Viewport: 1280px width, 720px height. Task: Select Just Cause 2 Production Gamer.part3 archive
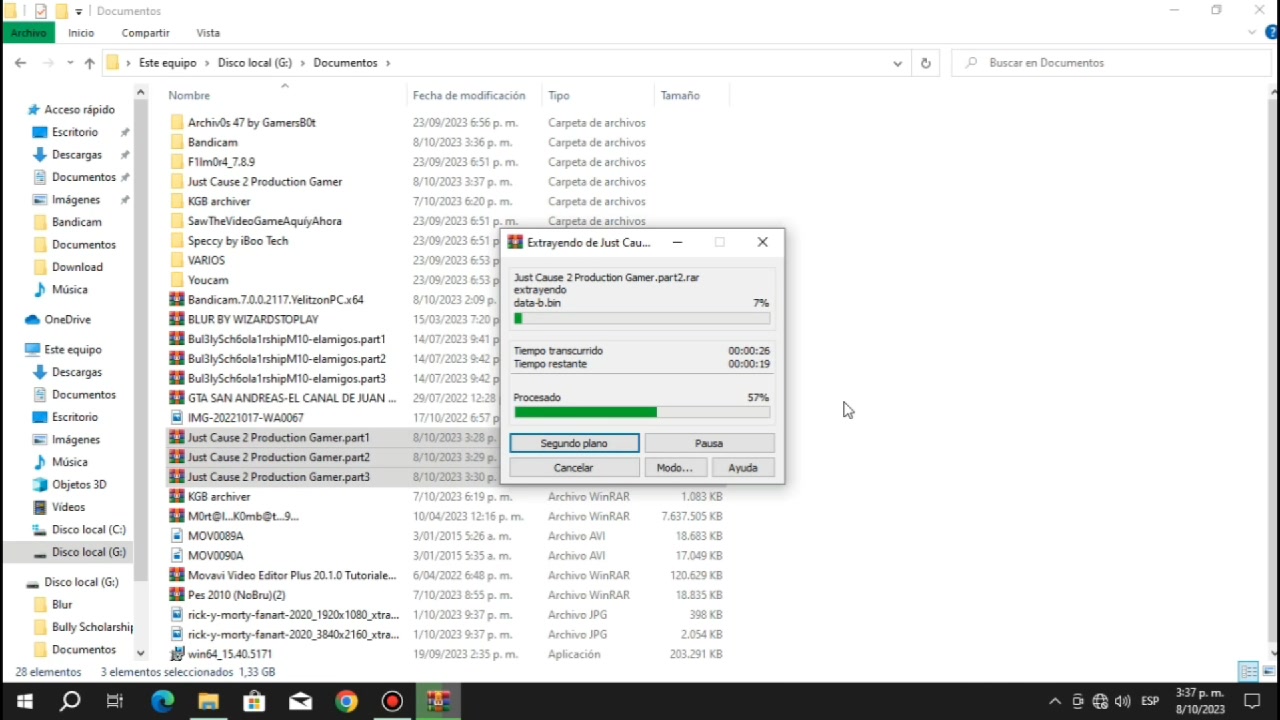(279, 477)
